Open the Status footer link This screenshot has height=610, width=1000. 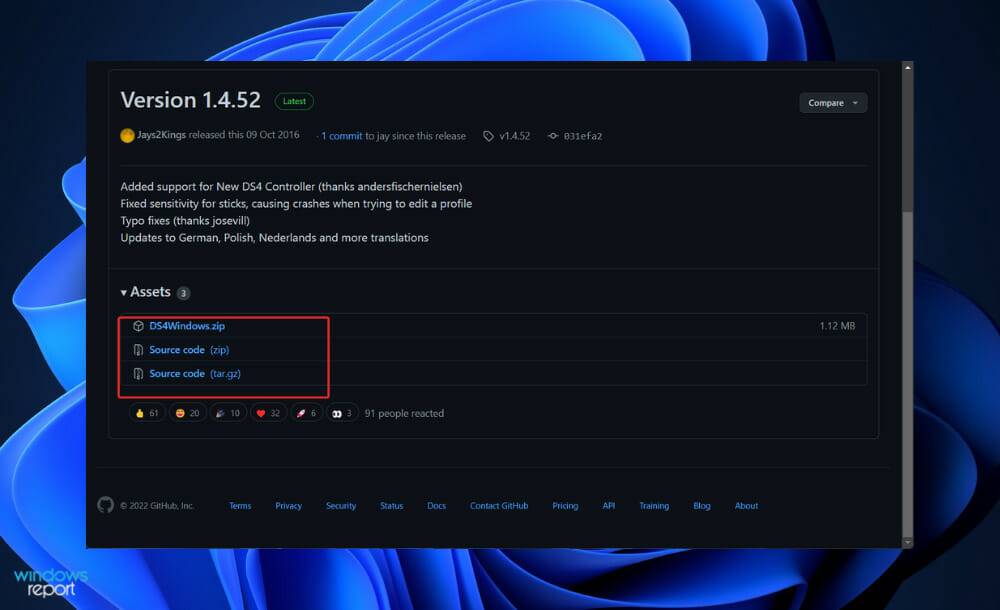pyautogui.click(x=392, y=506)
